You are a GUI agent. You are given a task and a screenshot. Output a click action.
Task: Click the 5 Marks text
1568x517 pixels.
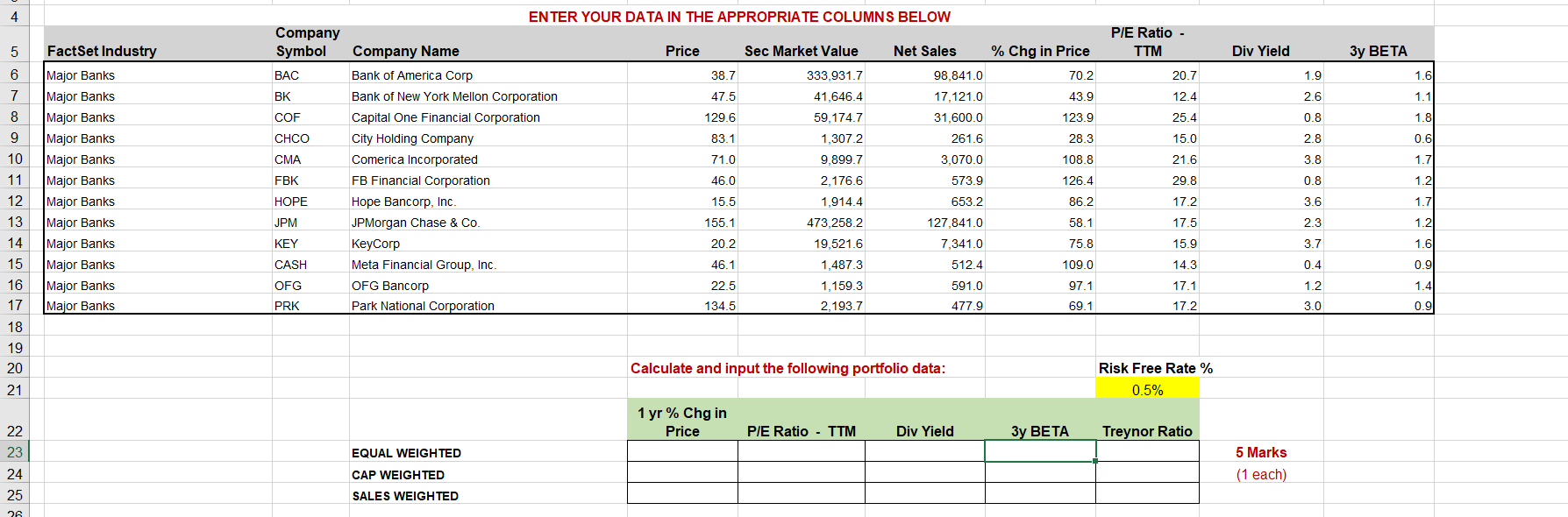click(1261, 452)
